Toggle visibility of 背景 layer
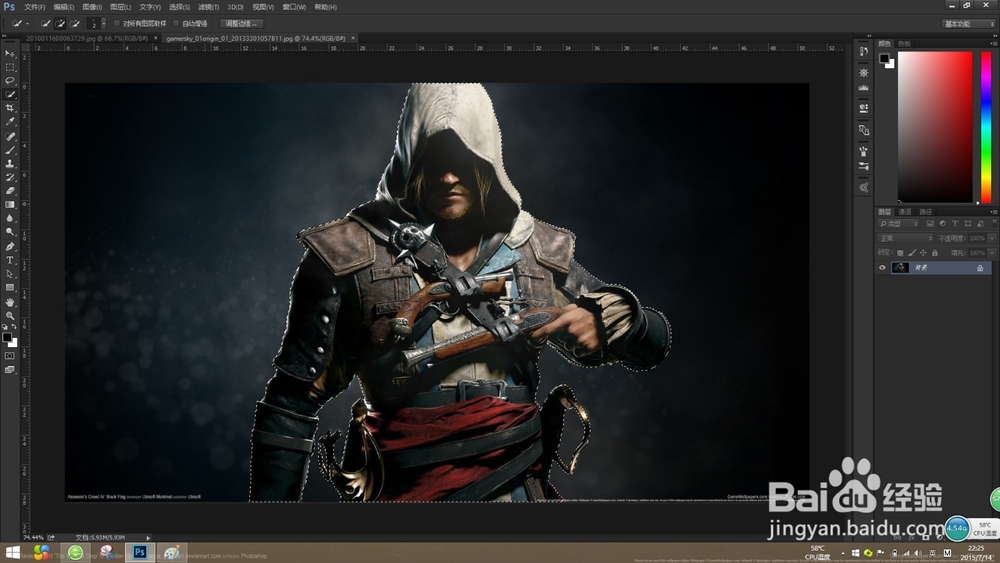The width and height of the screenshot is (1000, 563). [883, 268]
